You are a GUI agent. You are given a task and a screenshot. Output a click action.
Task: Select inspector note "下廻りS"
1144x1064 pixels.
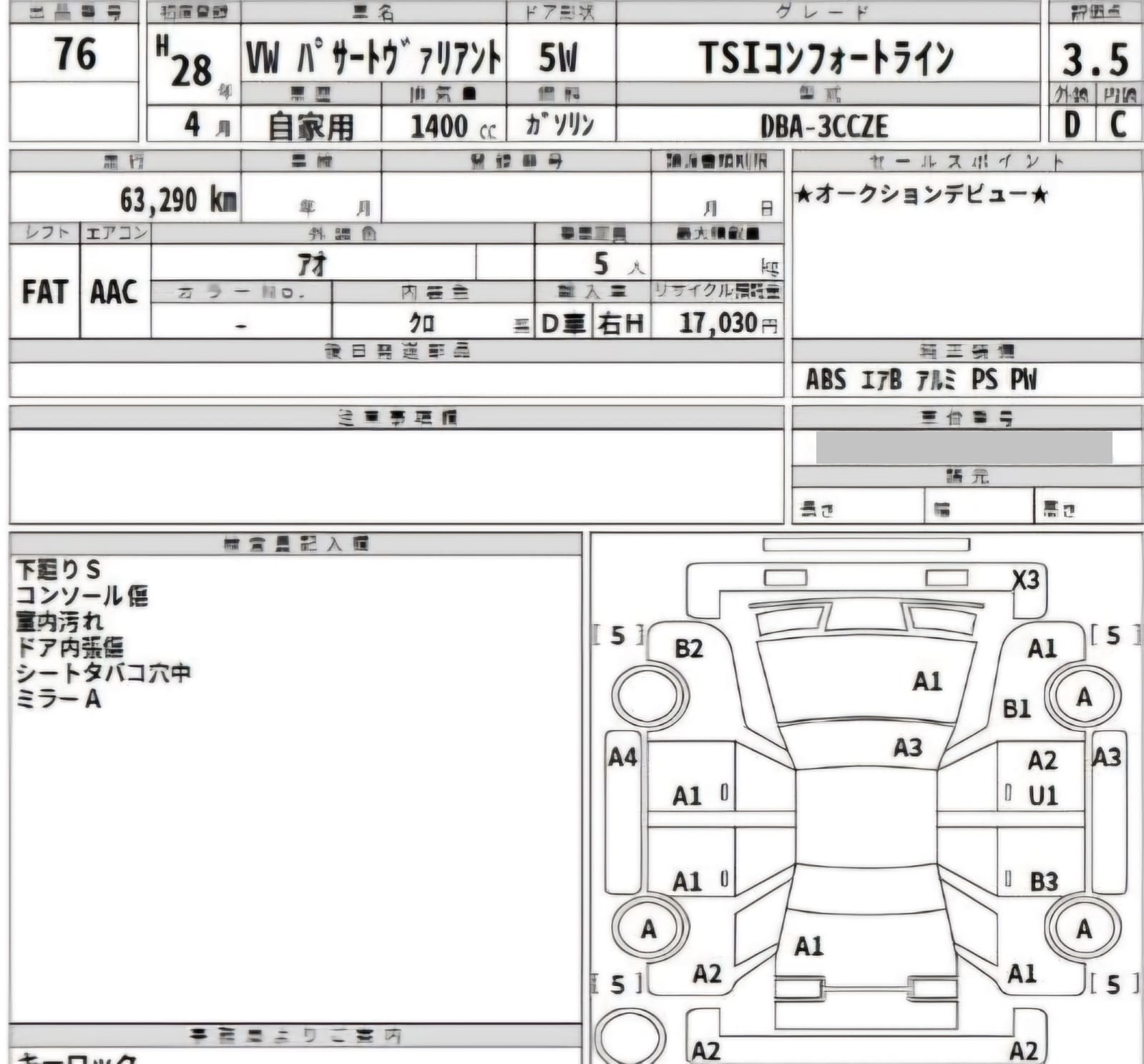(58, 570)
